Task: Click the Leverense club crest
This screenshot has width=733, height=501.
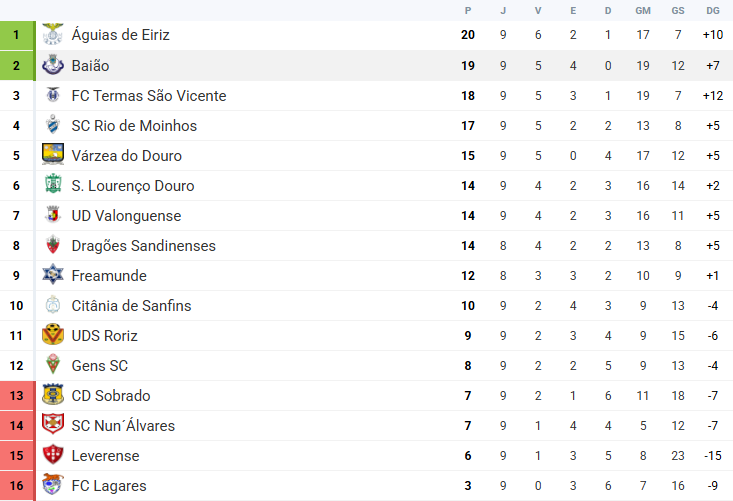Action: click(x=53, y=456)
